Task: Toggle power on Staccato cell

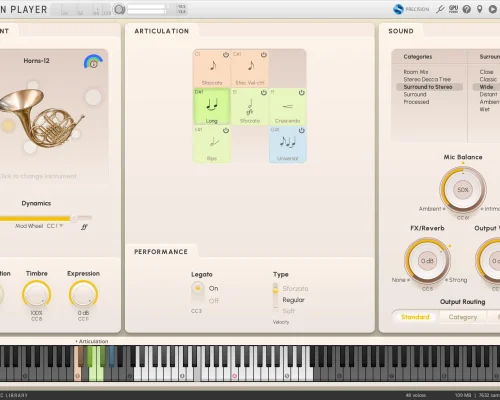Action: (226, 55)
